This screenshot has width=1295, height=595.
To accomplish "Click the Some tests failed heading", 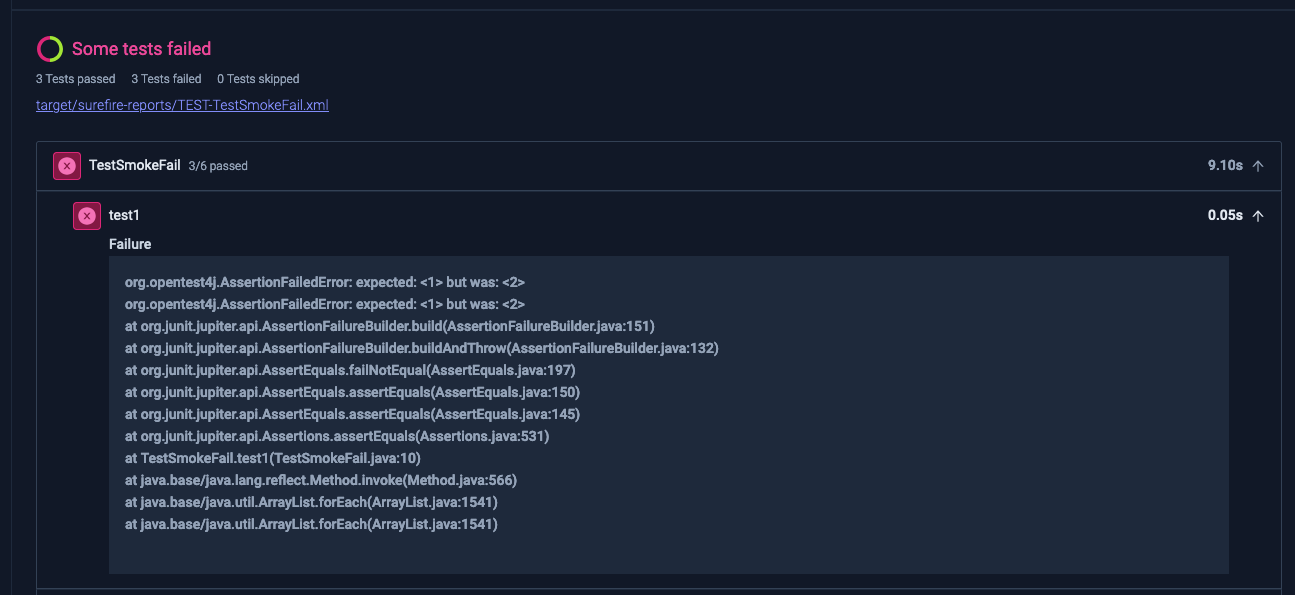I will tap(142, 48).
